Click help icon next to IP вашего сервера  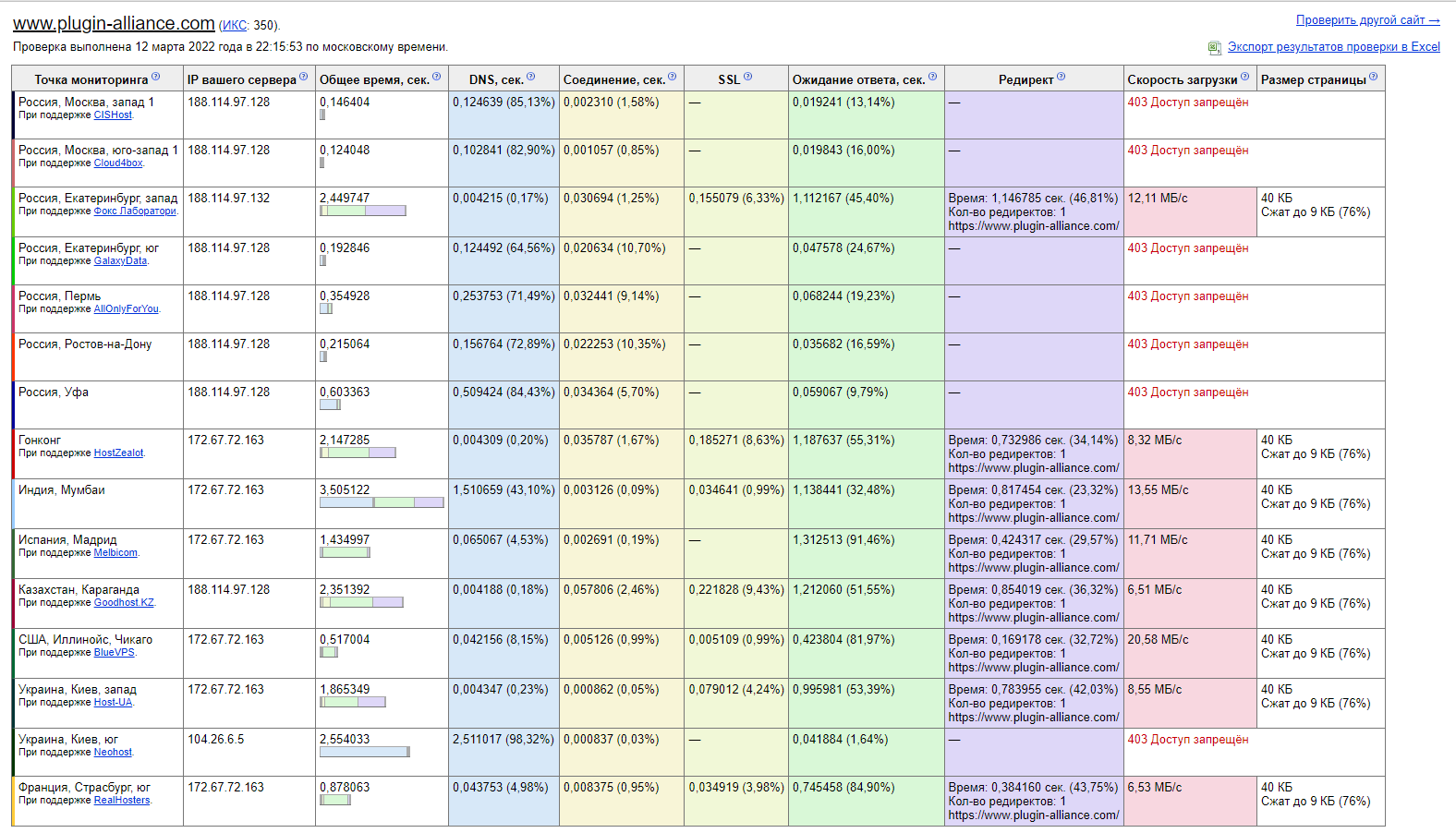tap(304, 77)
